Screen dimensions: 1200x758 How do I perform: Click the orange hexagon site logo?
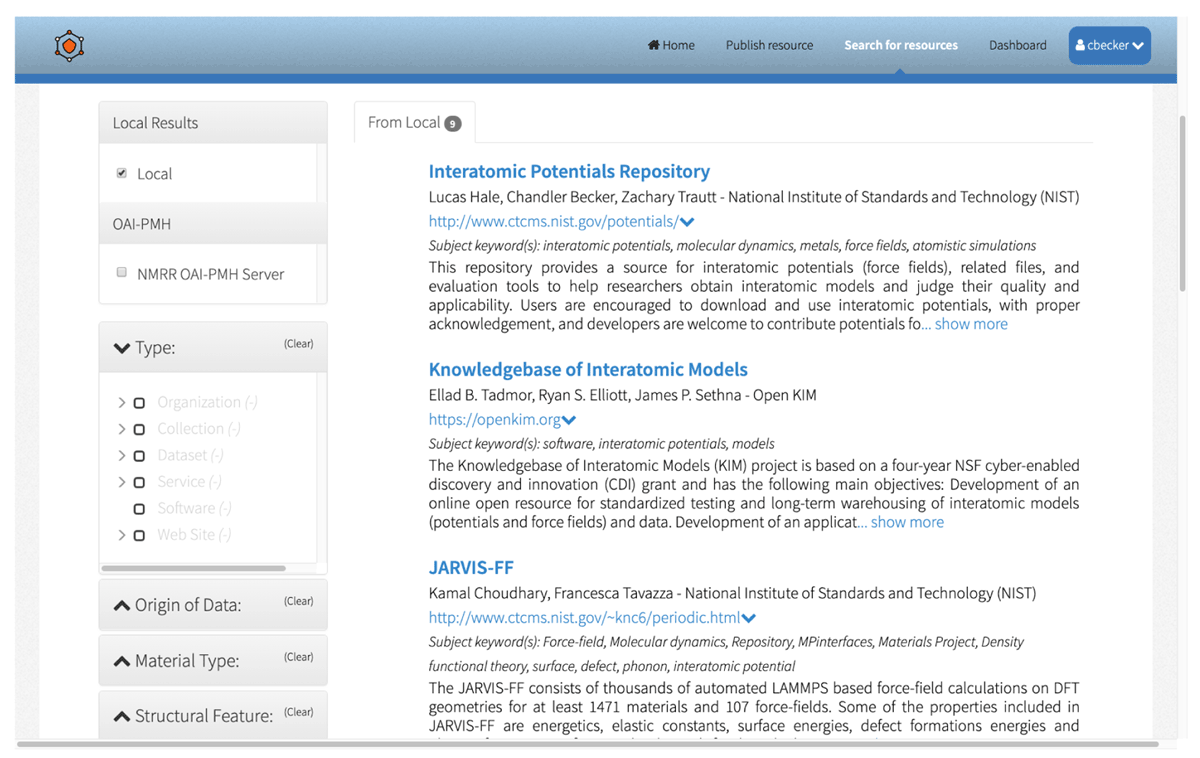pyautogui.click(x=69, y=45)
